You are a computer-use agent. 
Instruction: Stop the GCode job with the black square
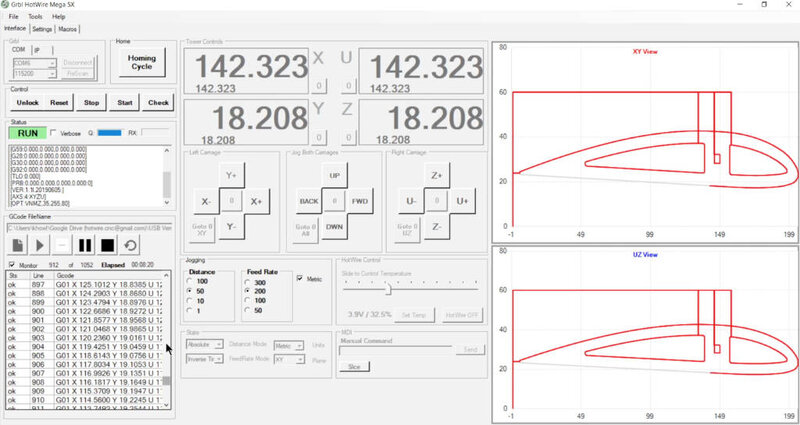tap(107, 245)
